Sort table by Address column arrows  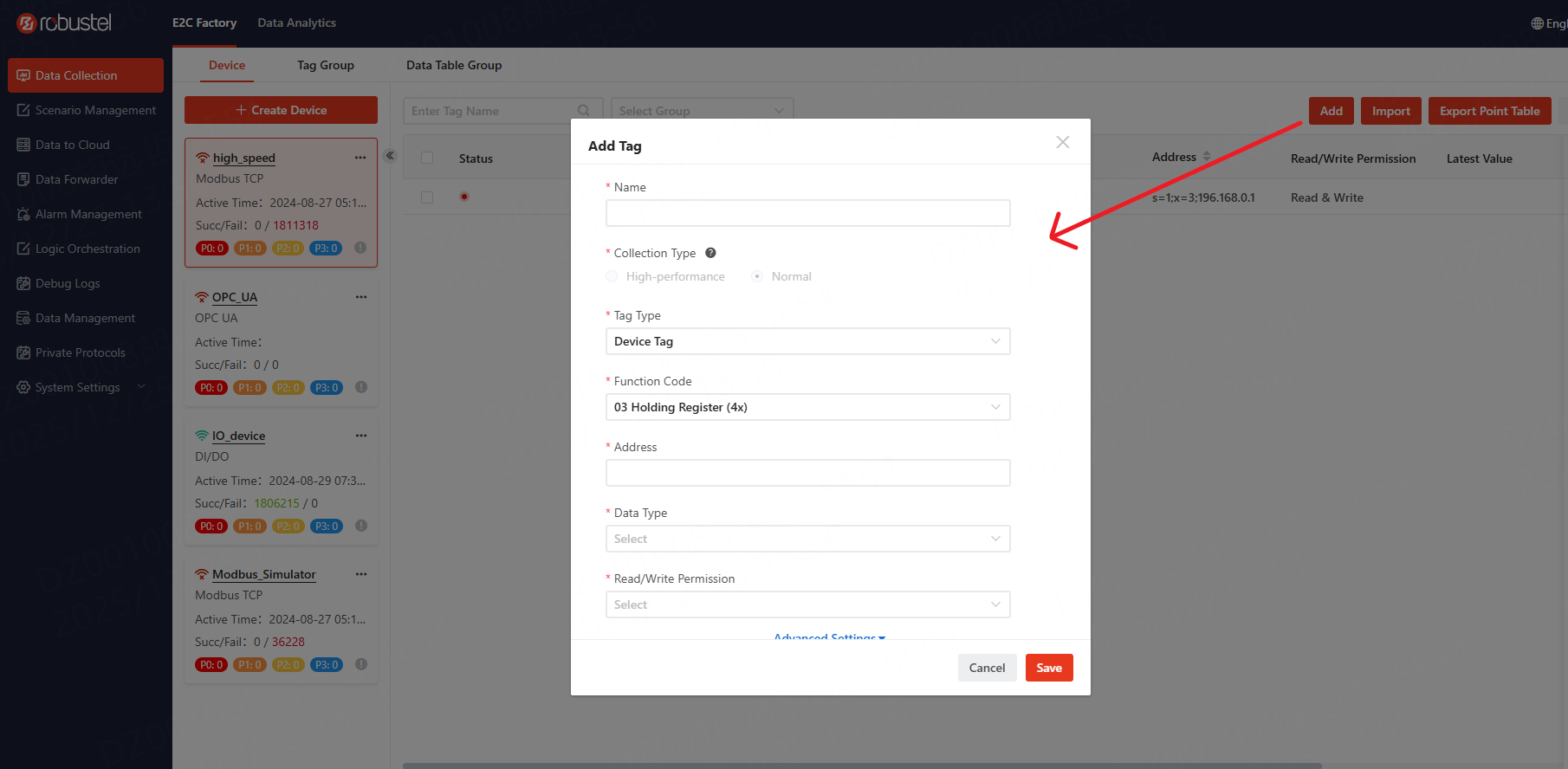[1206, 157]
